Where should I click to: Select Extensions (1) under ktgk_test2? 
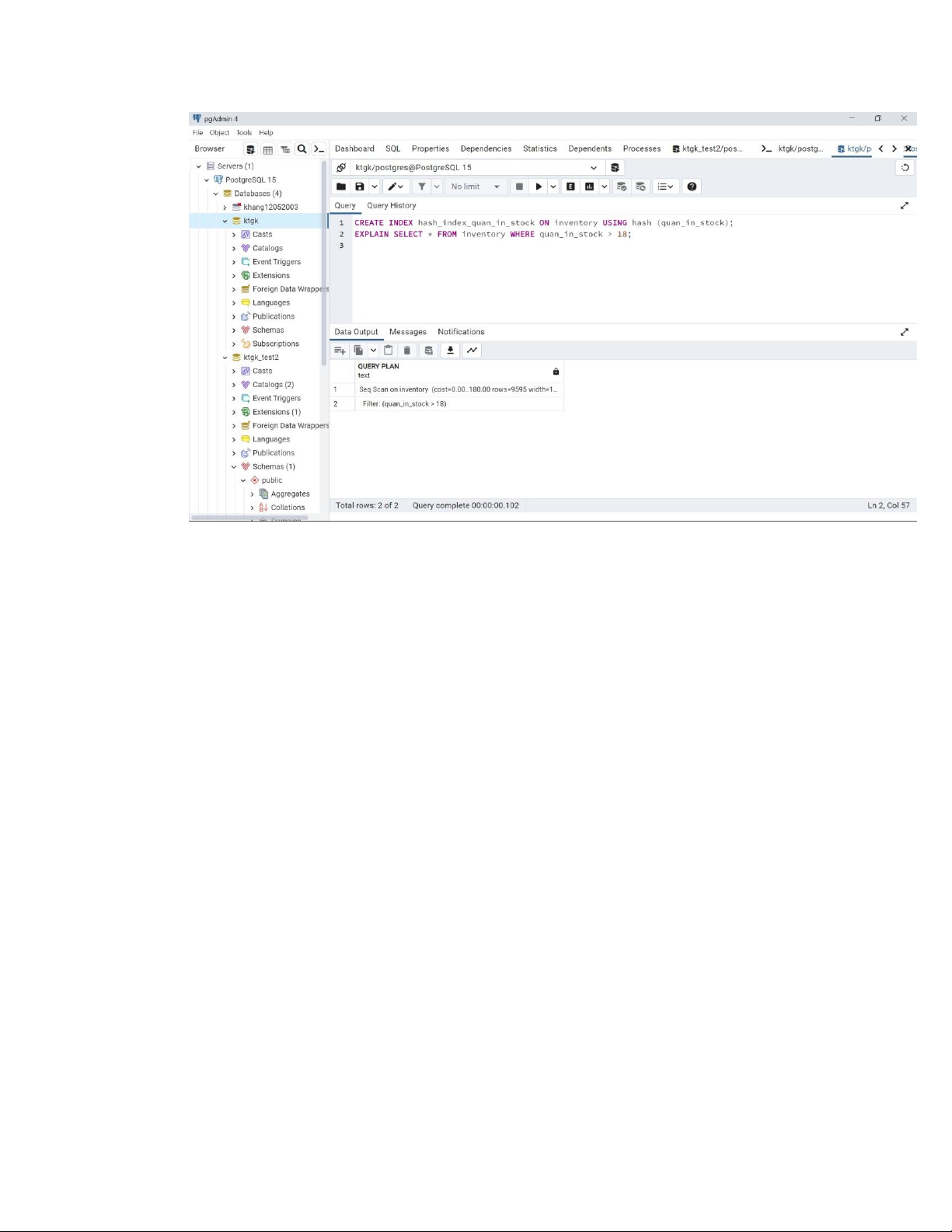click(276, 413)
